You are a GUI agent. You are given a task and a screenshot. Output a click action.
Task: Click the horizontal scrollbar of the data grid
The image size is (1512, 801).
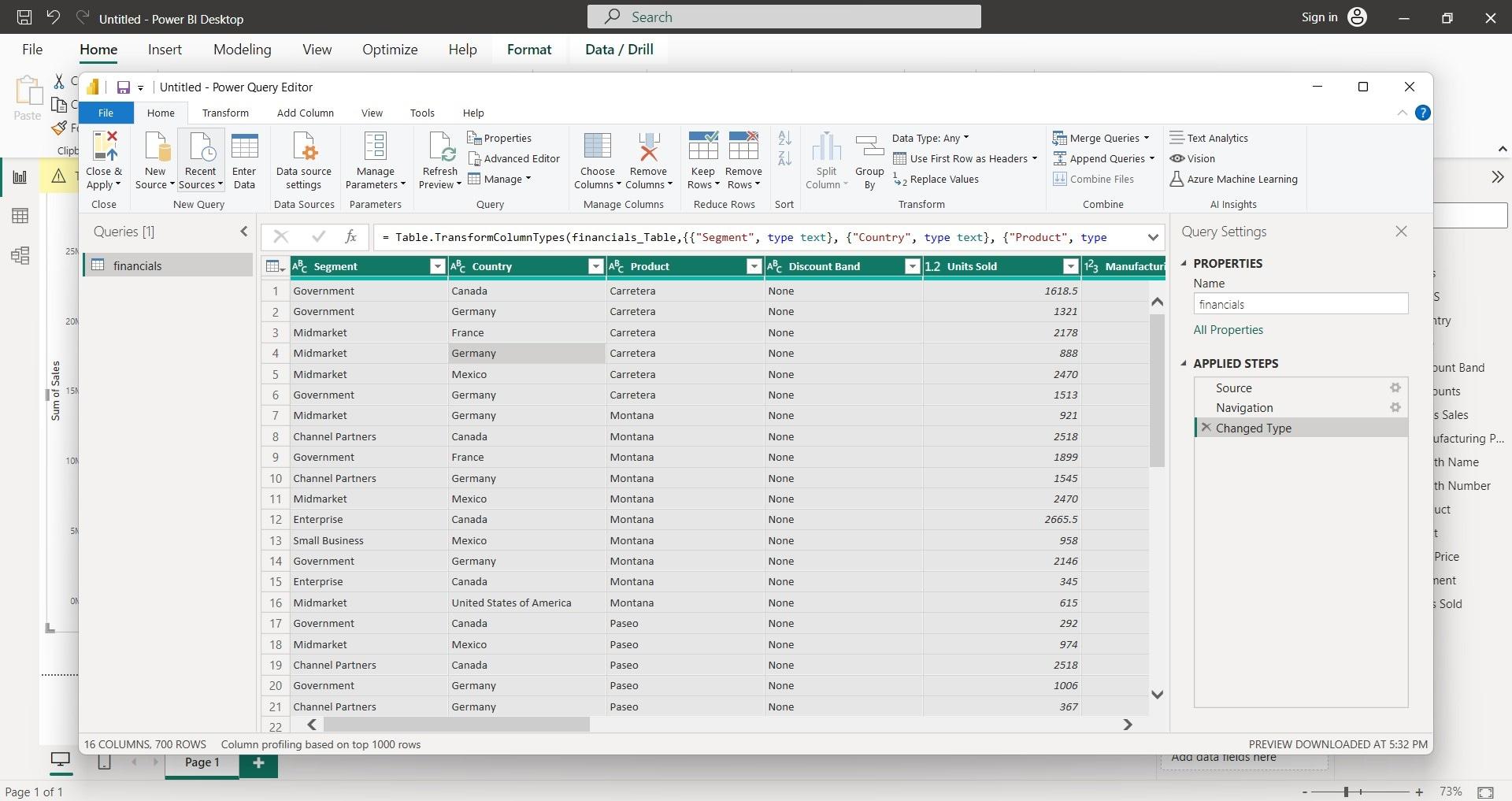point(457,724)
